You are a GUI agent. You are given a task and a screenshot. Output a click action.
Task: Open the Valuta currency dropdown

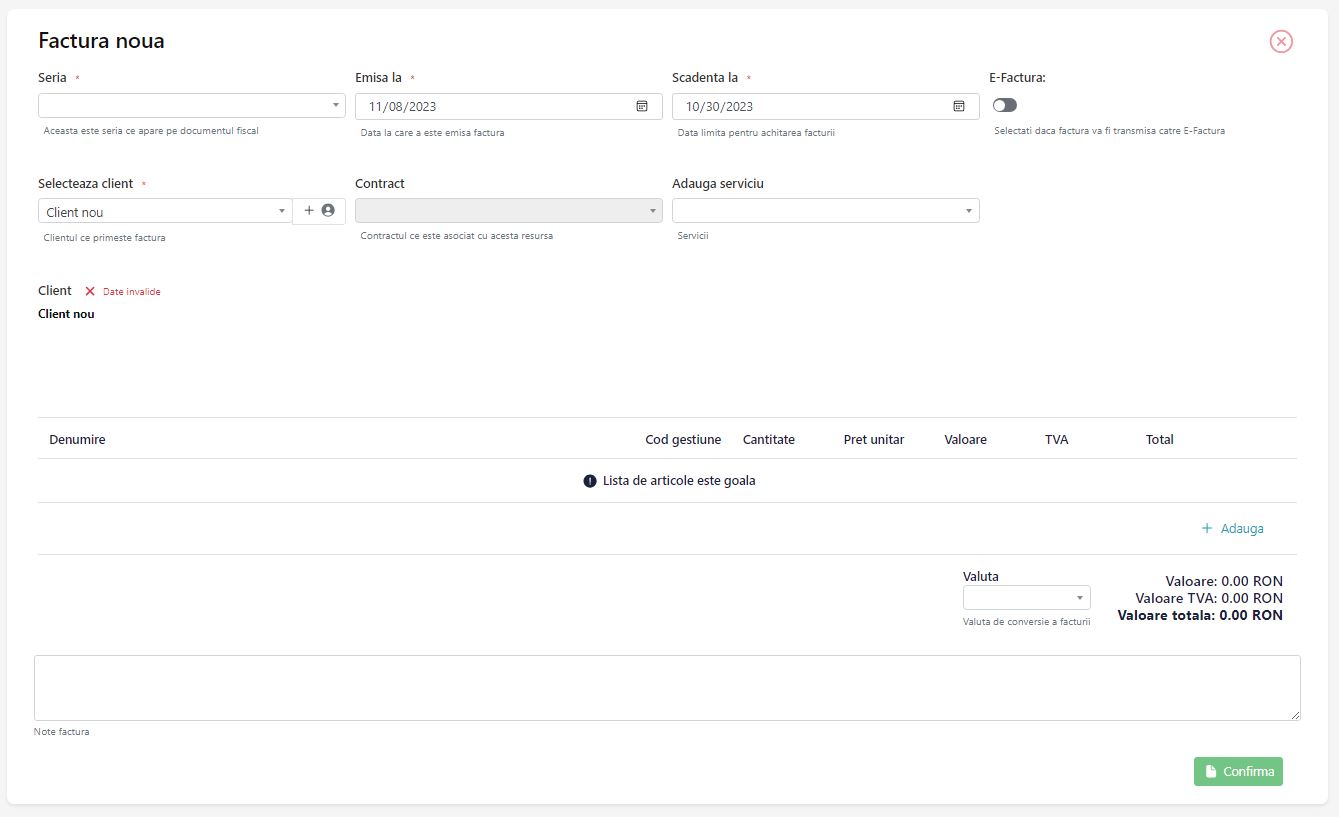pos(1027,597)
